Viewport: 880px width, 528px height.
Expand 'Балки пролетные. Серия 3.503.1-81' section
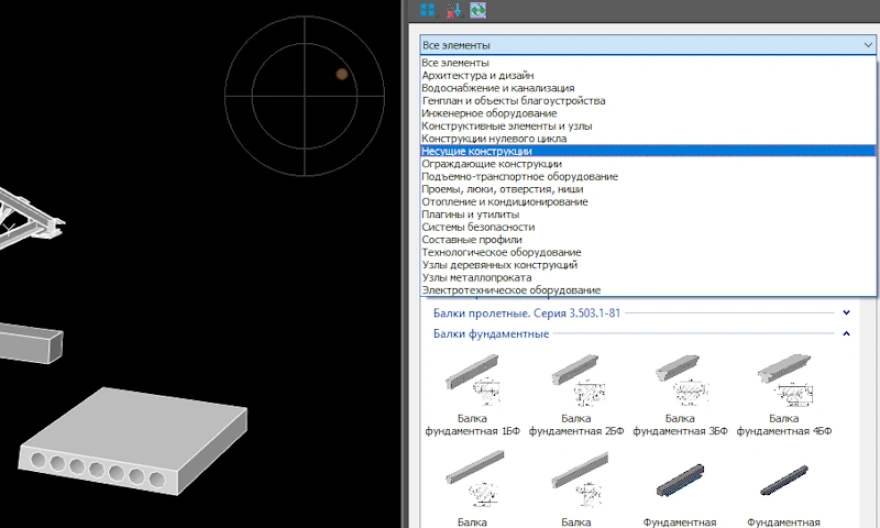[847, 313]
